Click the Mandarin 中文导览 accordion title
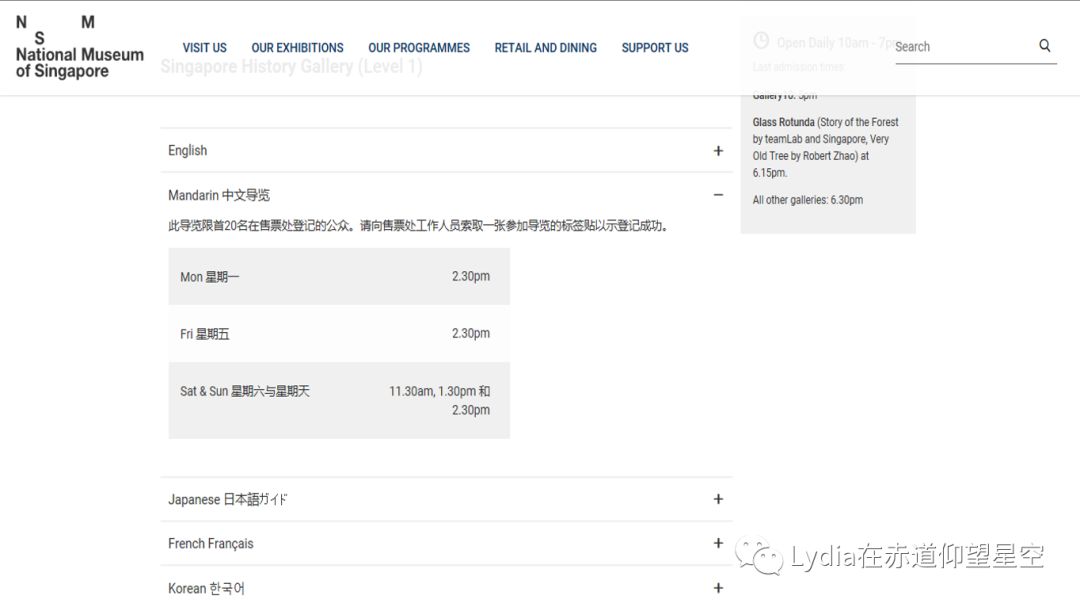 click(219, 195)
